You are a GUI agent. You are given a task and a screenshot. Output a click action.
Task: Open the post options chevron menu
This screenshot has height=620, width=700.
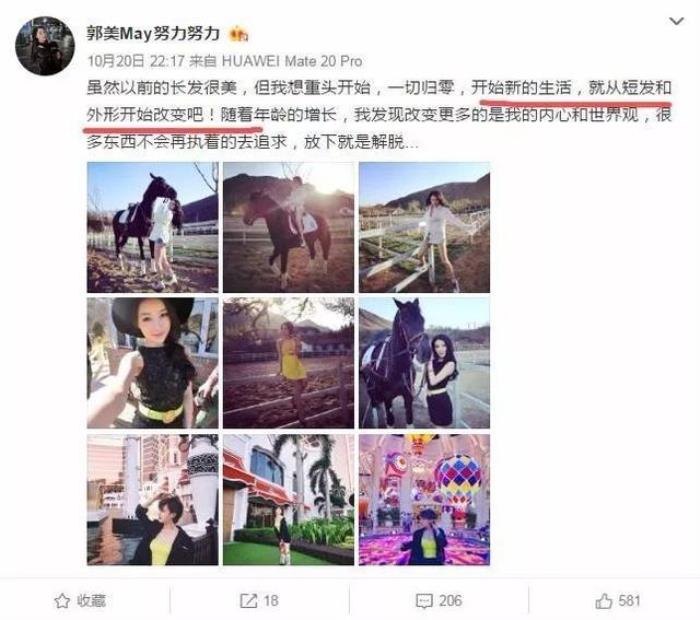(676, 21)
